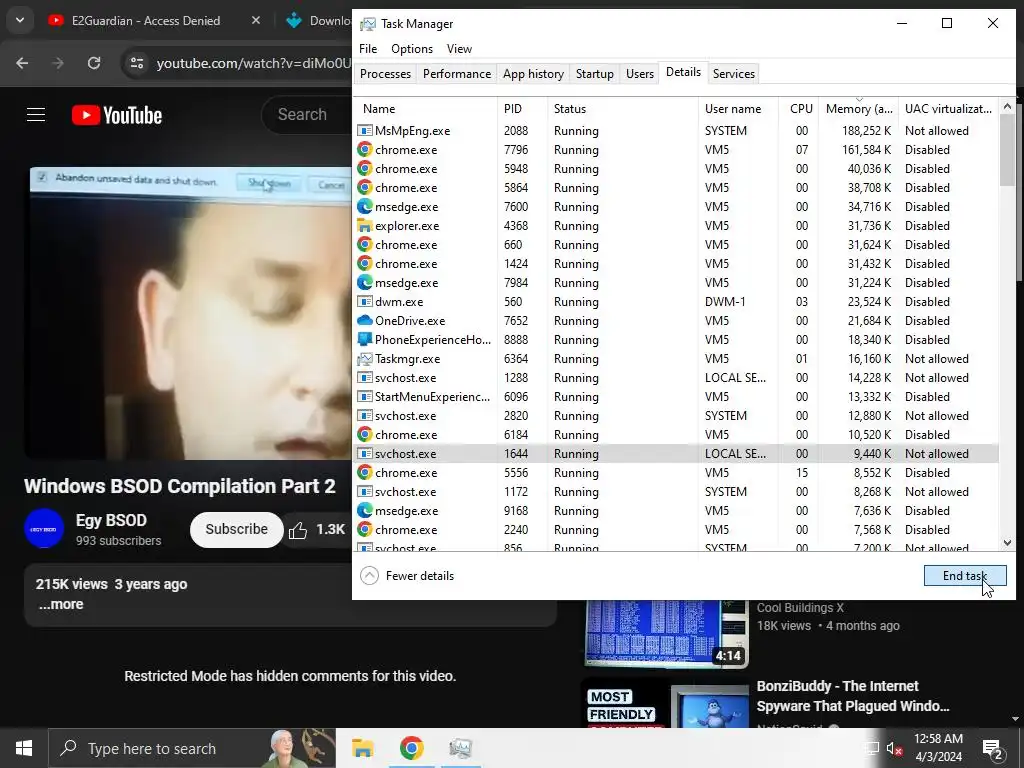Click the YouTube logo
The height and width of the screenshot is (768, 1024).
(x=117, y=115)
